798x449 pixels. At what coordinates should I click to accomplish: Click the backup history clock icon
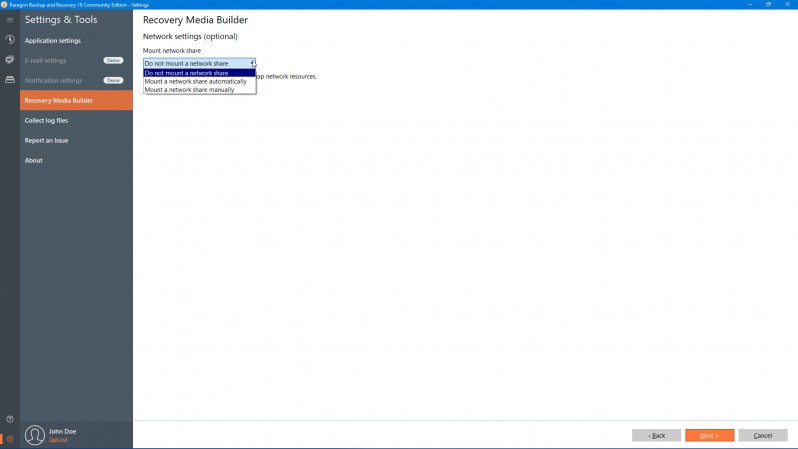[10, 40]
